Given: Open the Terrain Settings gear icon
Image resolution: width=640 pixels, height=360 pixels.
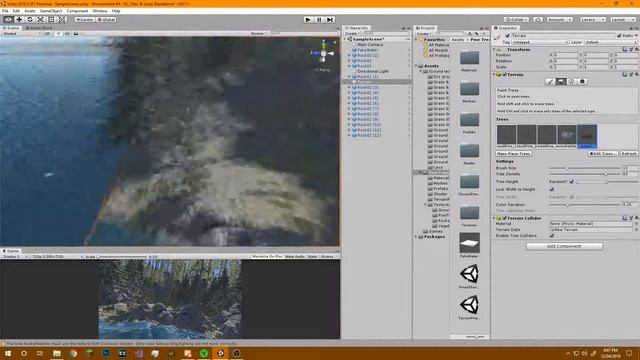Looking at the screenshot, I should tap(582, 82).
